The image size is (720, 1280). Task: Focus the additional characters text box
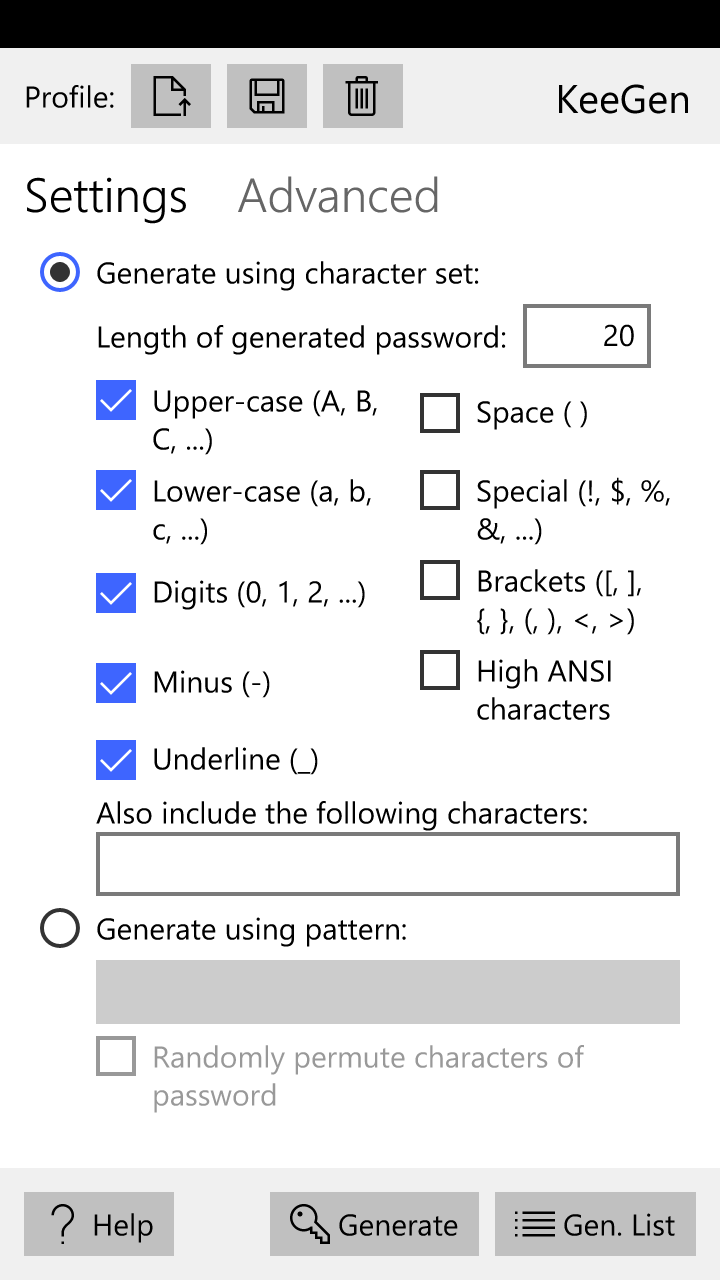(387, 863)
